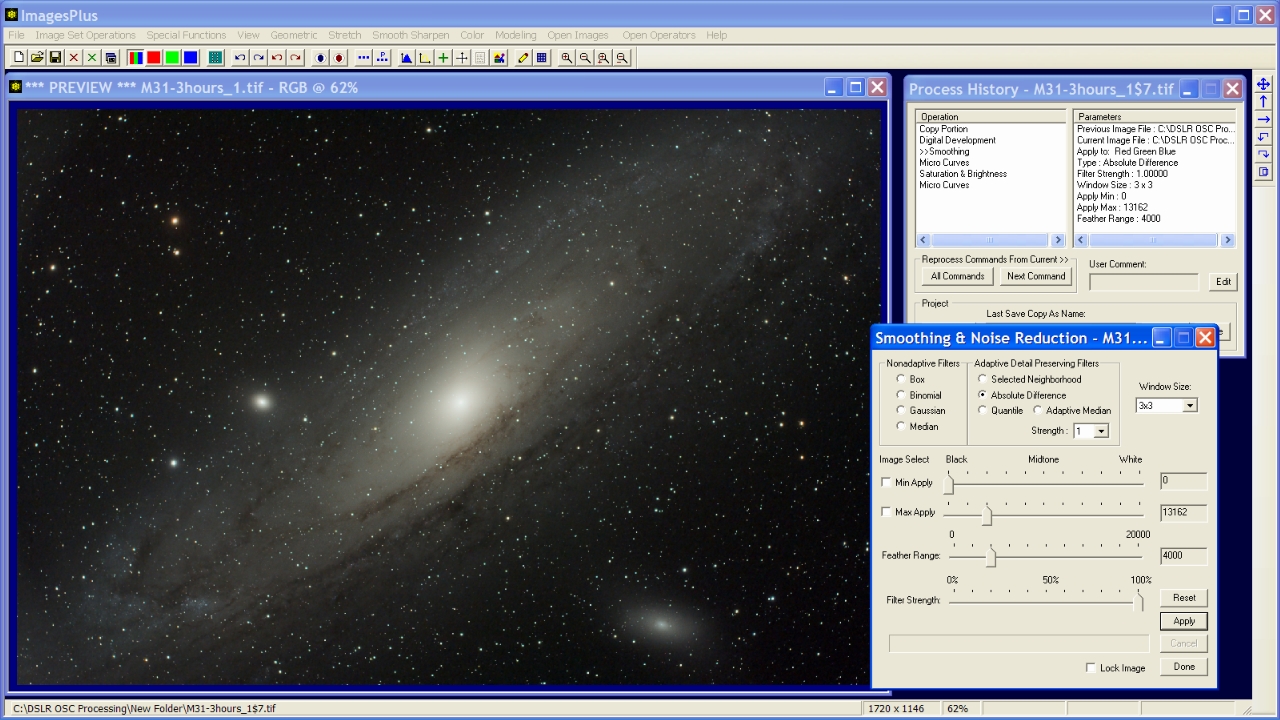Open the Smooth Sharpen menu
The width and height of the screenshot is (1280, 720).
tap(411, 35)
